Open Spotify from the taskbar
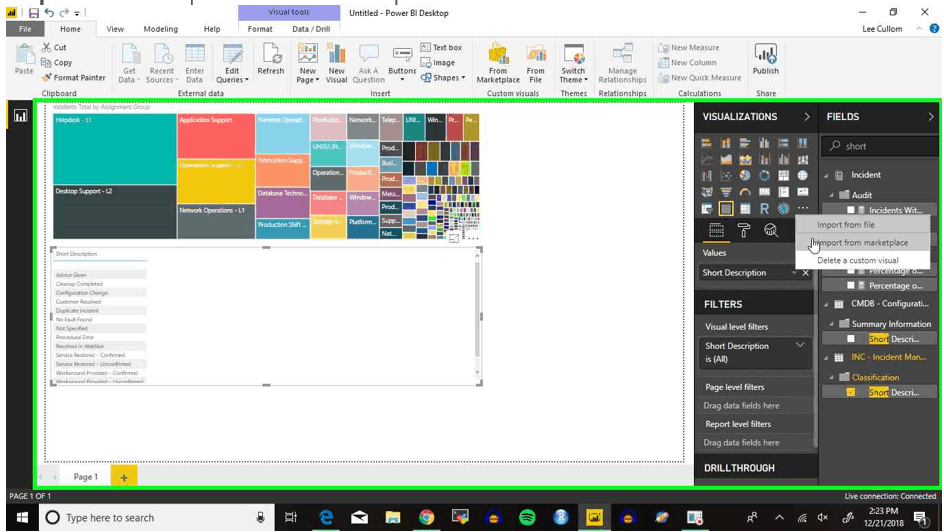The height and width of the screenshot is (532, 944). [x=527, y=518]
